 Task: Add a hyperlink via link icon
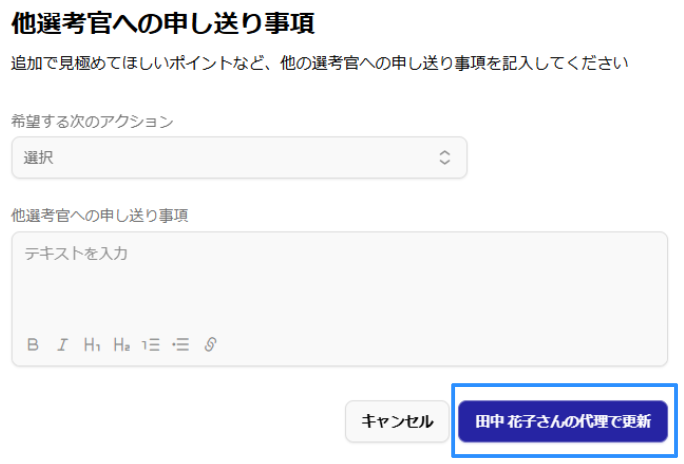point(210,345)
